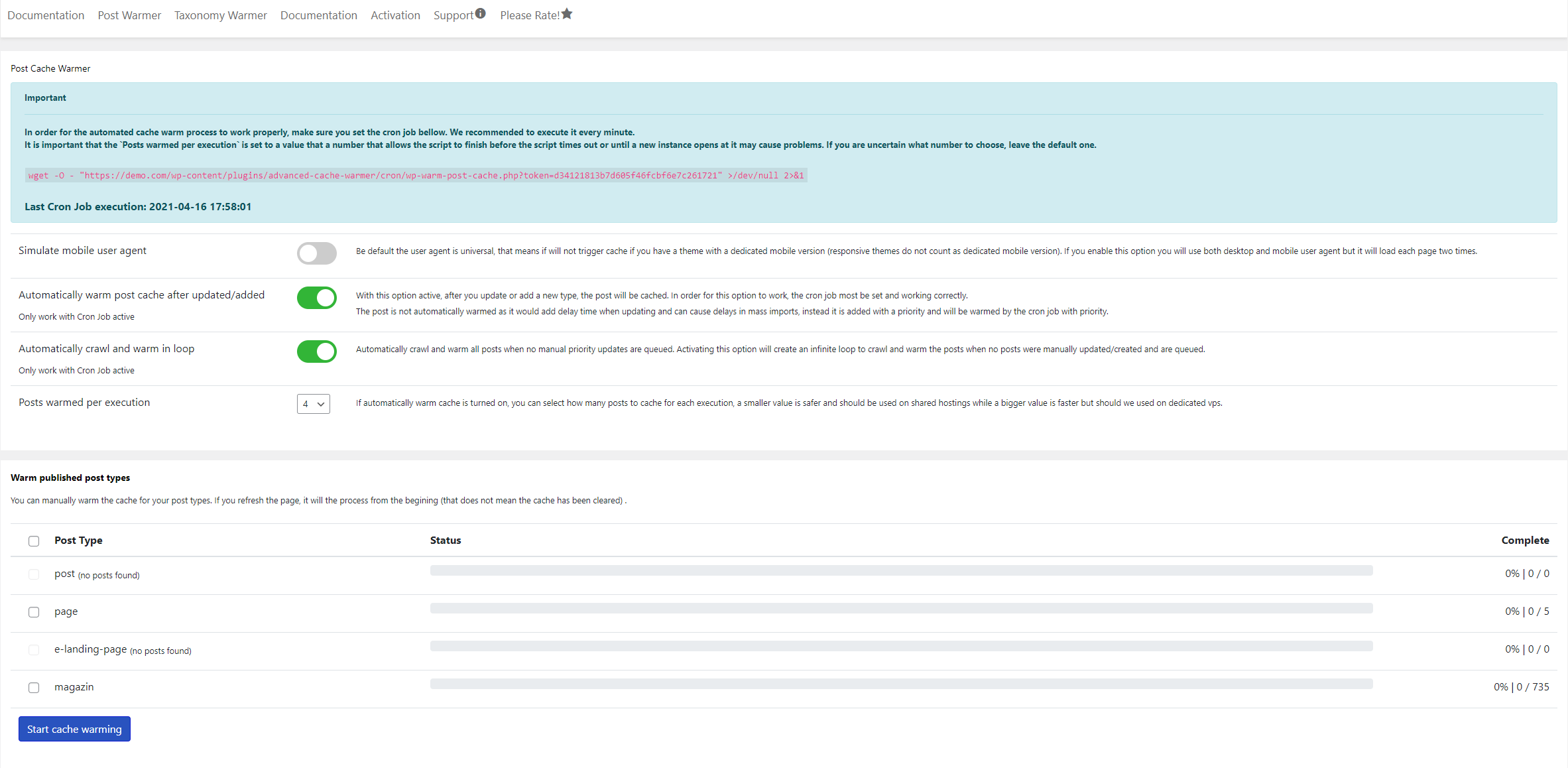The image size is (1568, 768).
Task: Check the select-all Post Type checkbox
Action: pos(34,541)
